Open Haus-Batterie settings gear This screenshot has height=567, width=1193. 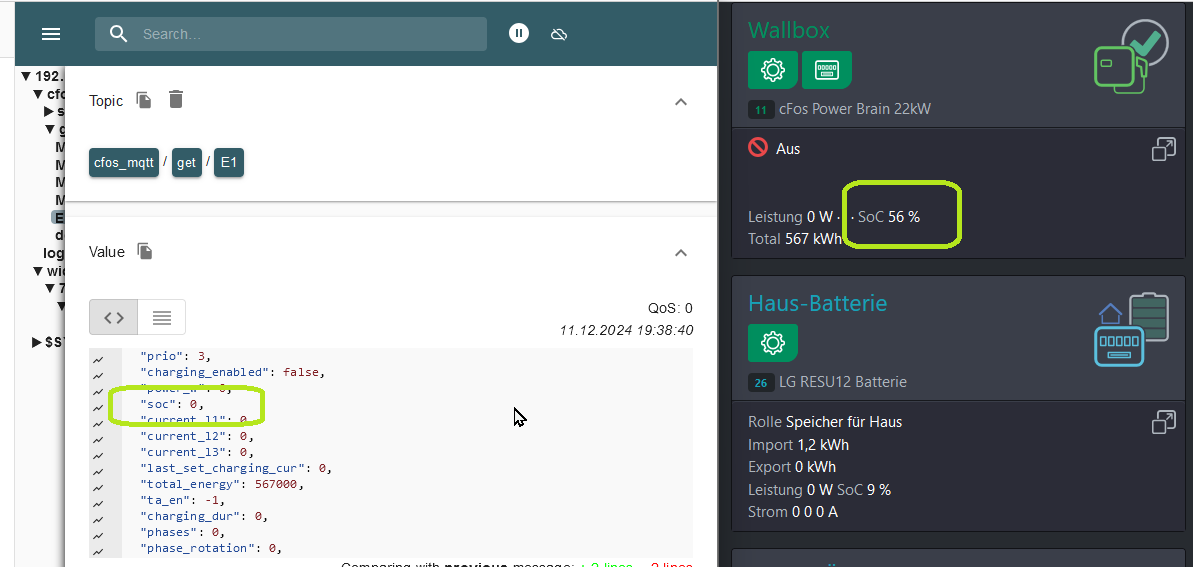(x=773, y=342)
